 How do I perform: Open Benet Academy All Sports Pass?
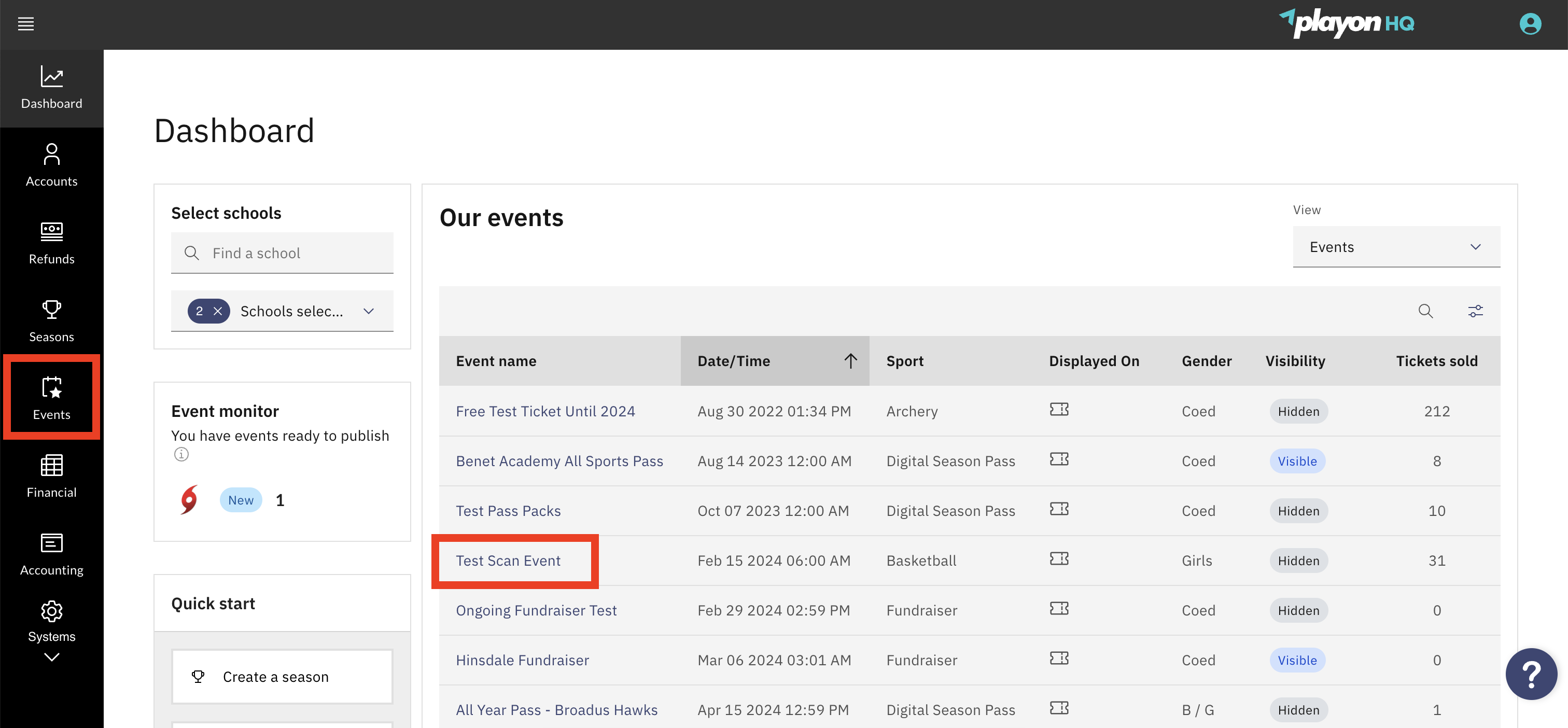(x=559, y=461)
